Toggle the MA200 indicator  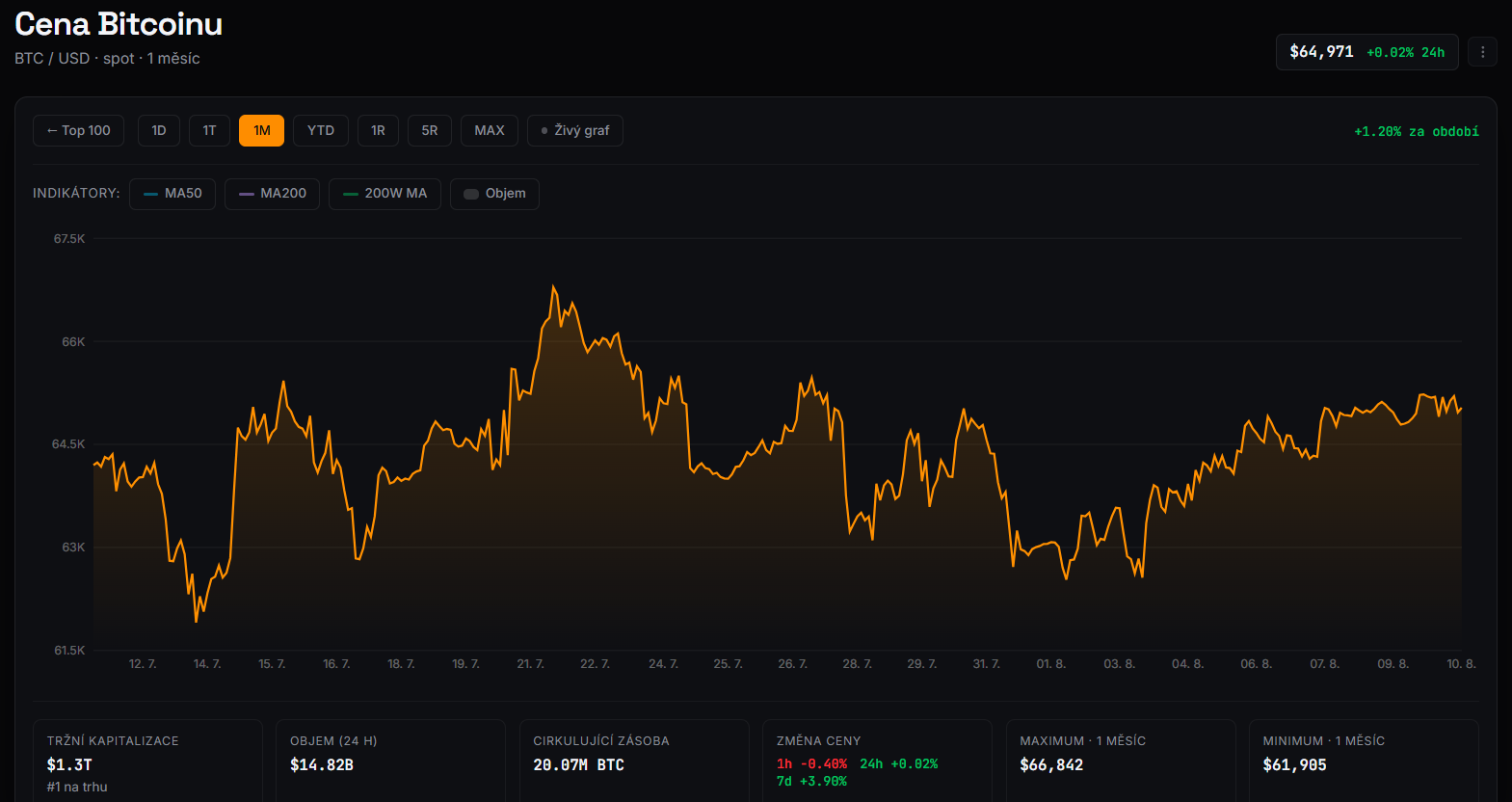tap(273, 194)
